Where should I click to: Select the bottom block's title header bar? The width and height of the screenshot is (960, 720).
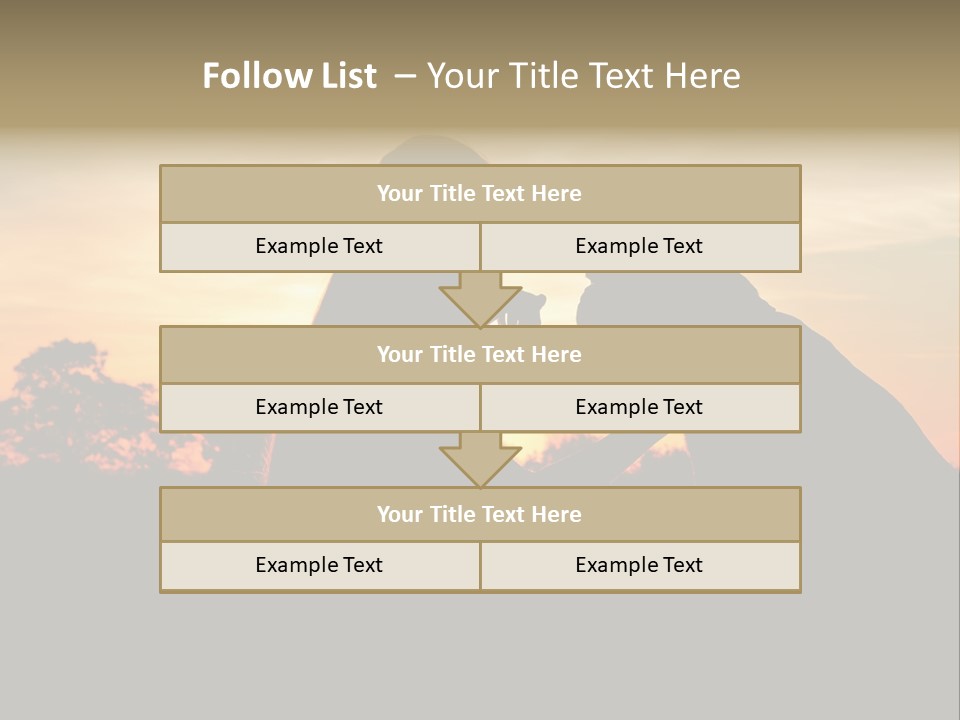click(480, 515)
